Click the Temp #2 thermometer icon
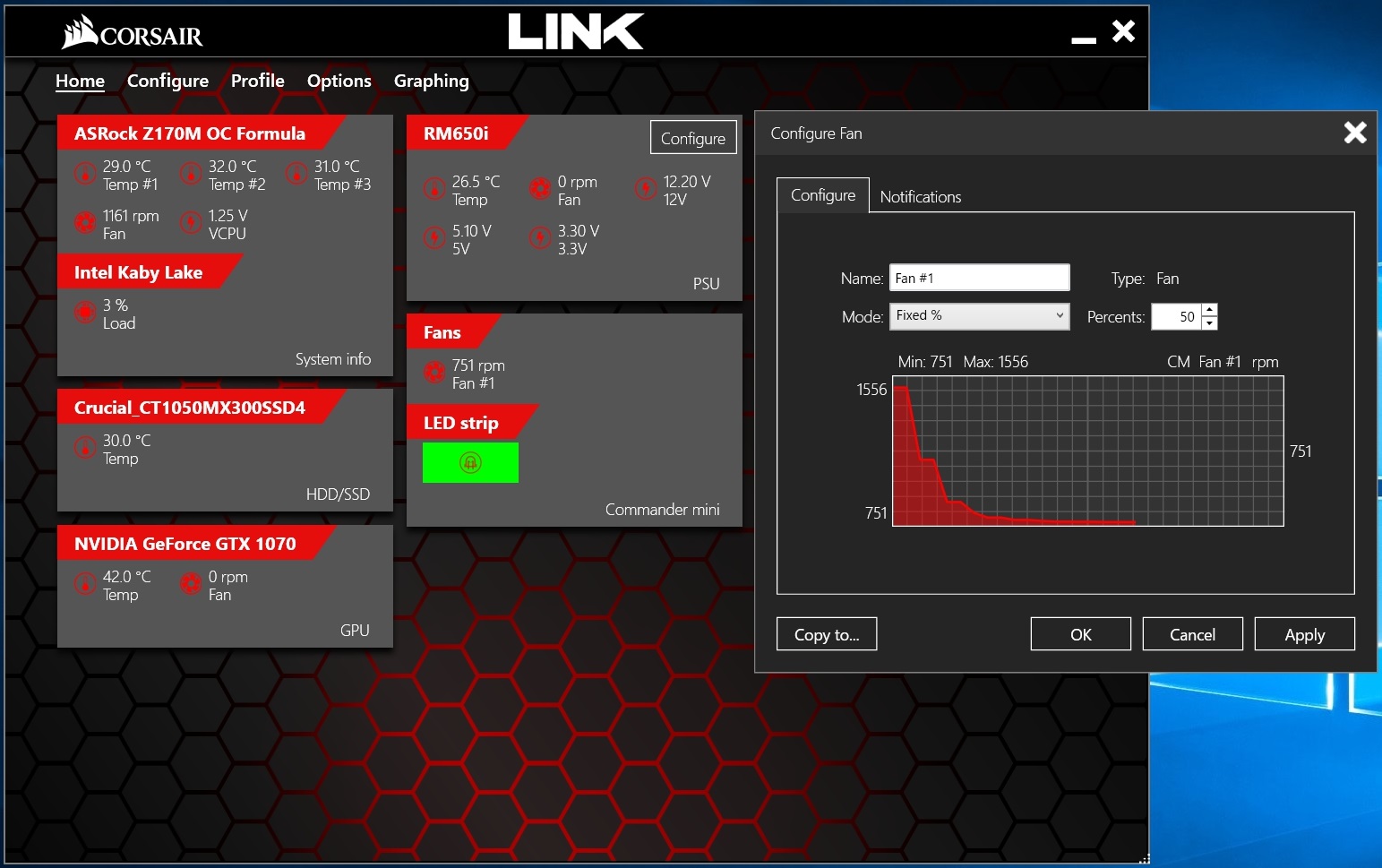The image size is (1382, 868). tap(191, 174)
